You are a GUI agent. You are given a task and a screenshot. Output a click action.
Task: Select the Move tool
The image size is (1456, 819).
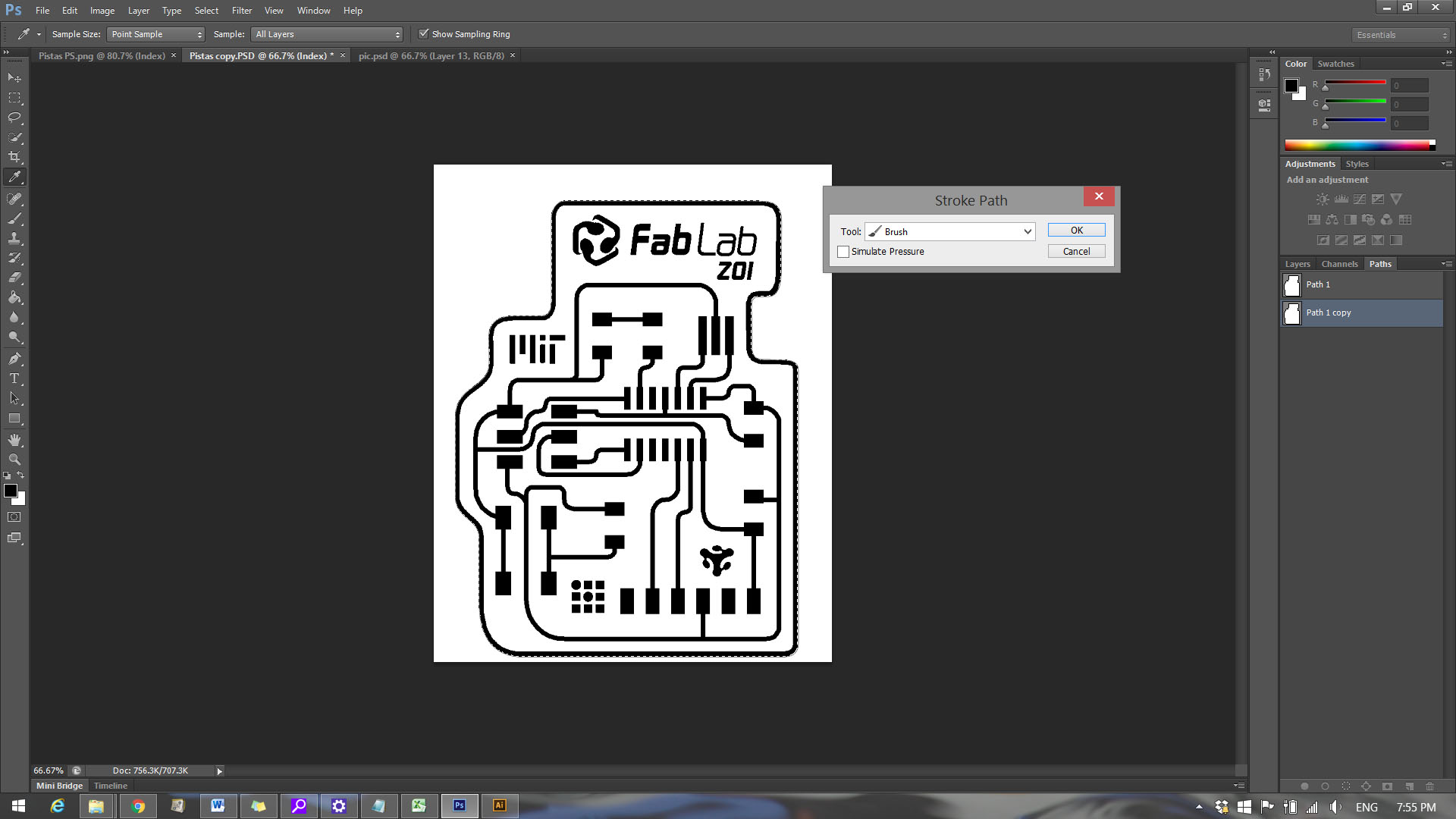click(14, 78)
